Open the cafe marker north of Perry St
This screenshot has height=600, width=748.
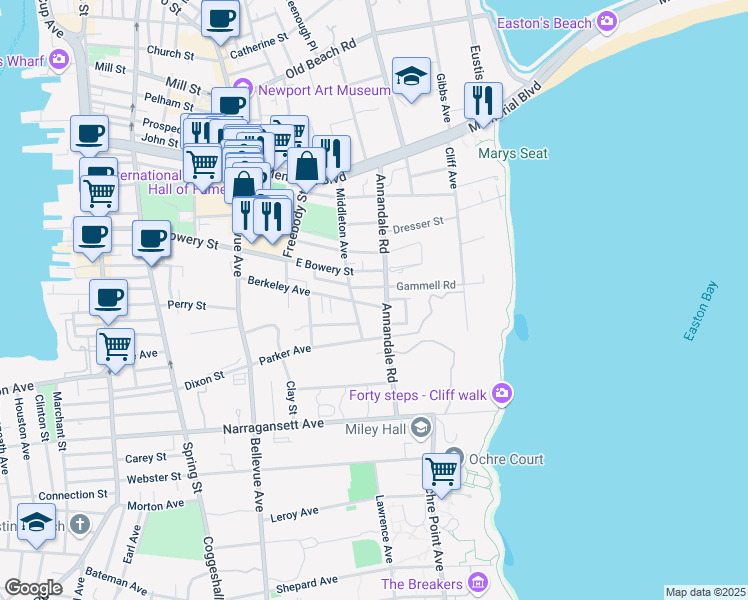[x=108, y=299]
